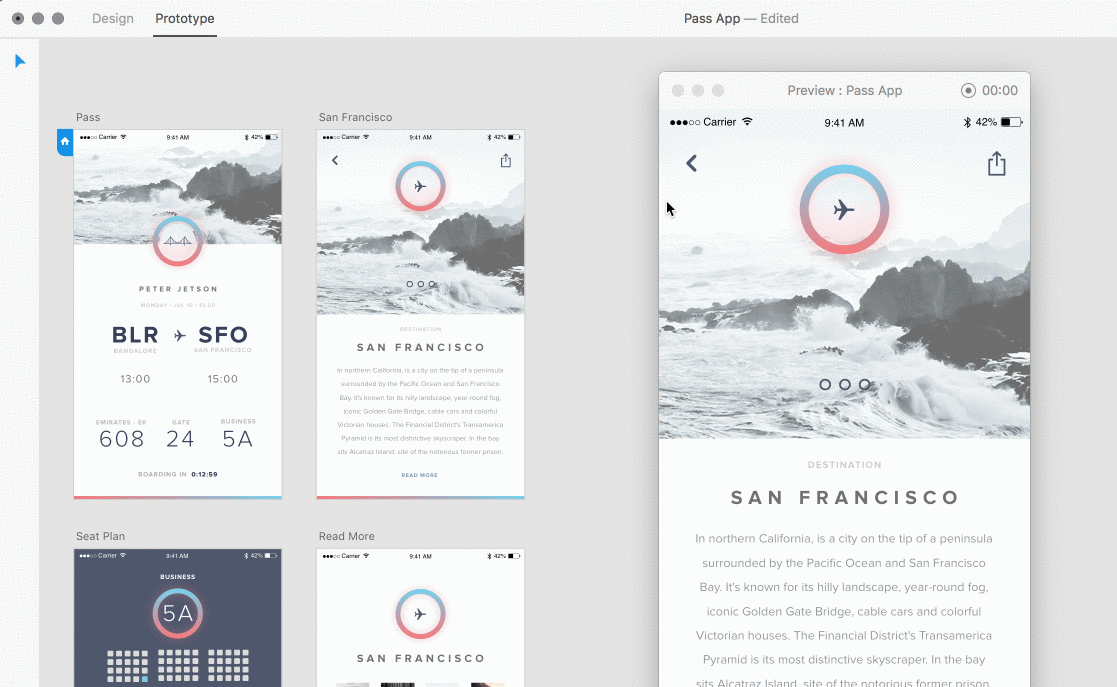This screenshot has width=1117, height=687.
Task: Select the San Francisco artboard label
Action: [x=355, y=117]
